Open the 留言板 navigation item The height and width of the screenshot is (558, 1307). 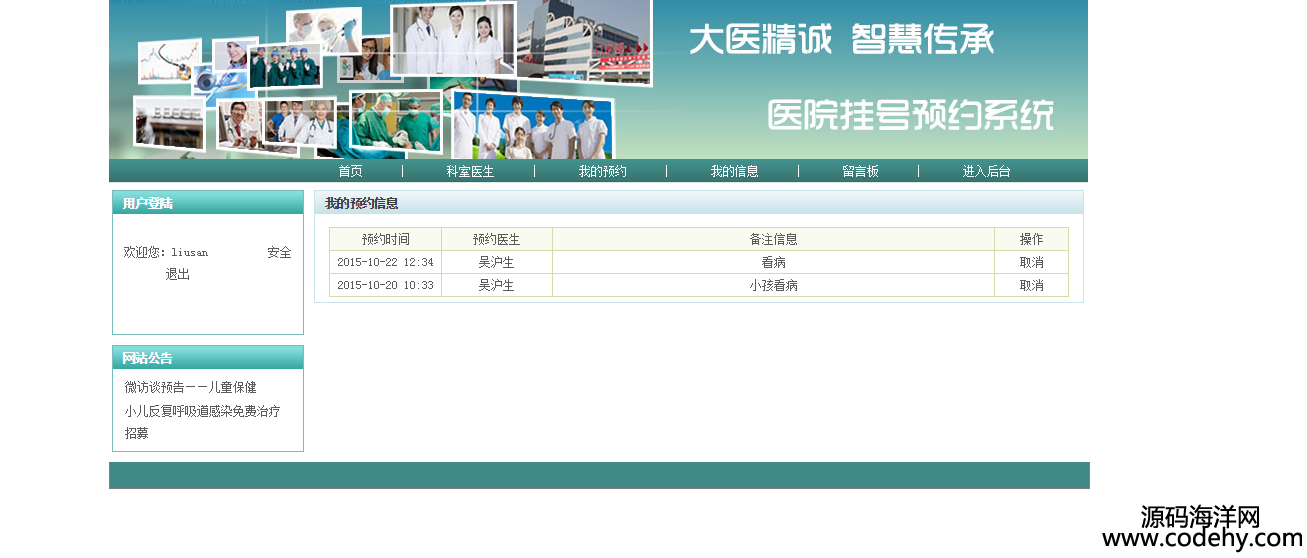860,171
